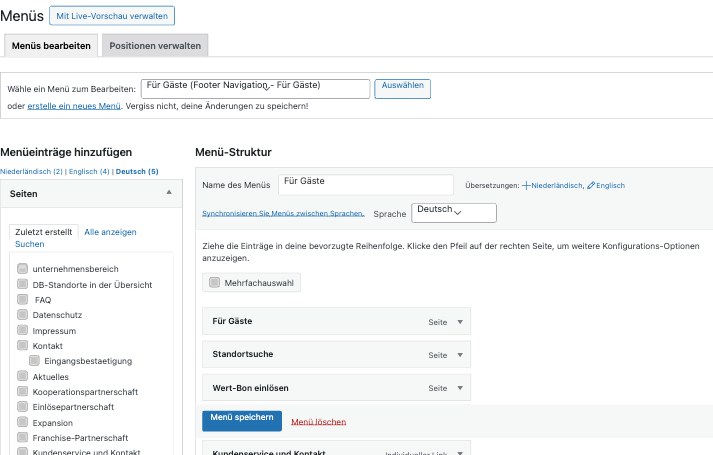The height and width of the screenshot is (455, 713).
Task: Switch to Positionen verwalten tab
Action: click(x=155, y=45)
